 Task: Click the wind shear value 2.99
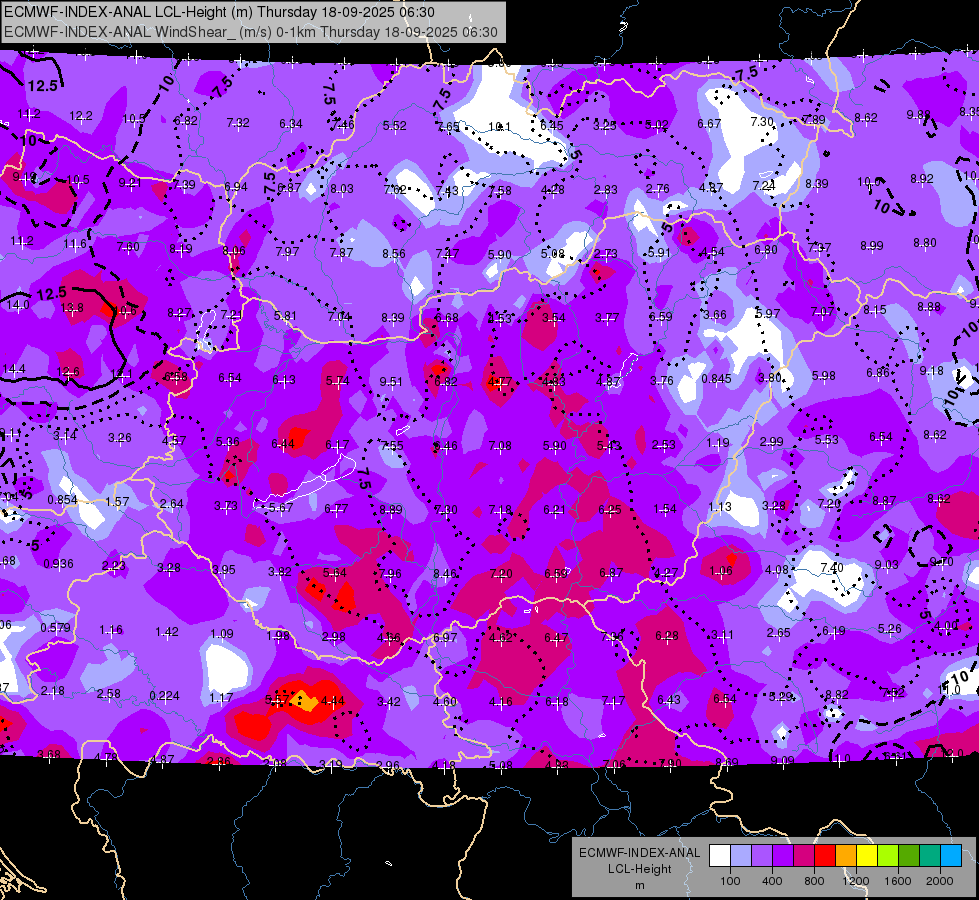pos(772,442)
